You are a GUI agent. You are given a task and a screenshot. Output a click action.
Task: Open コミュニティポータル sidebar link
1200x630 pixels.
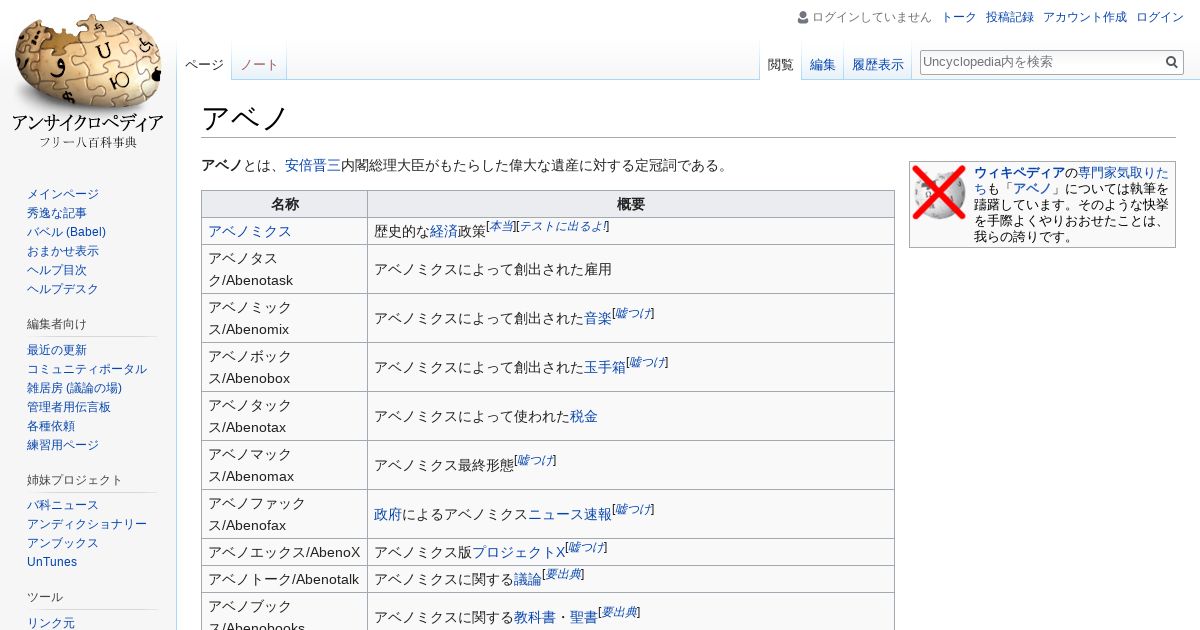tap(87, 369)
